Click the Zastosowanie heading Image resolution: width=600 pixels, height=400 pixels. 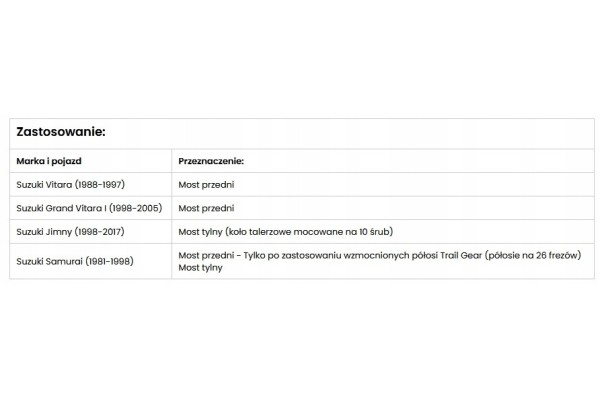coord(61,132)
